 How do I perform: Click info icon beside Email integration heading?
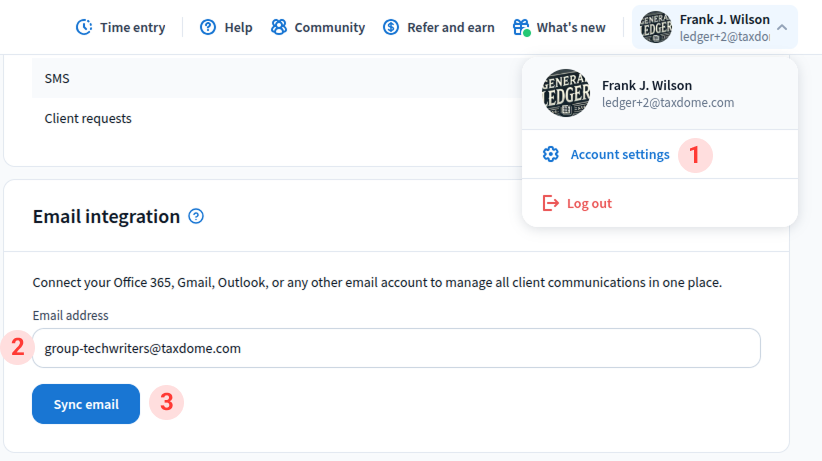point(196,216)
